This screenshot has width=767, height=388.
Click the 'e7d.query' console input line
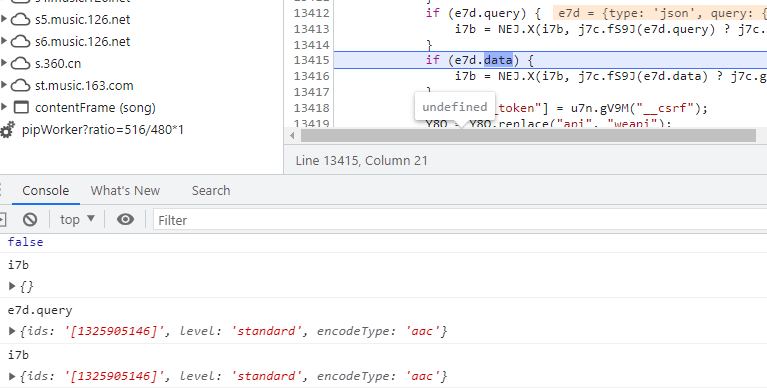[x=40, y=310]
